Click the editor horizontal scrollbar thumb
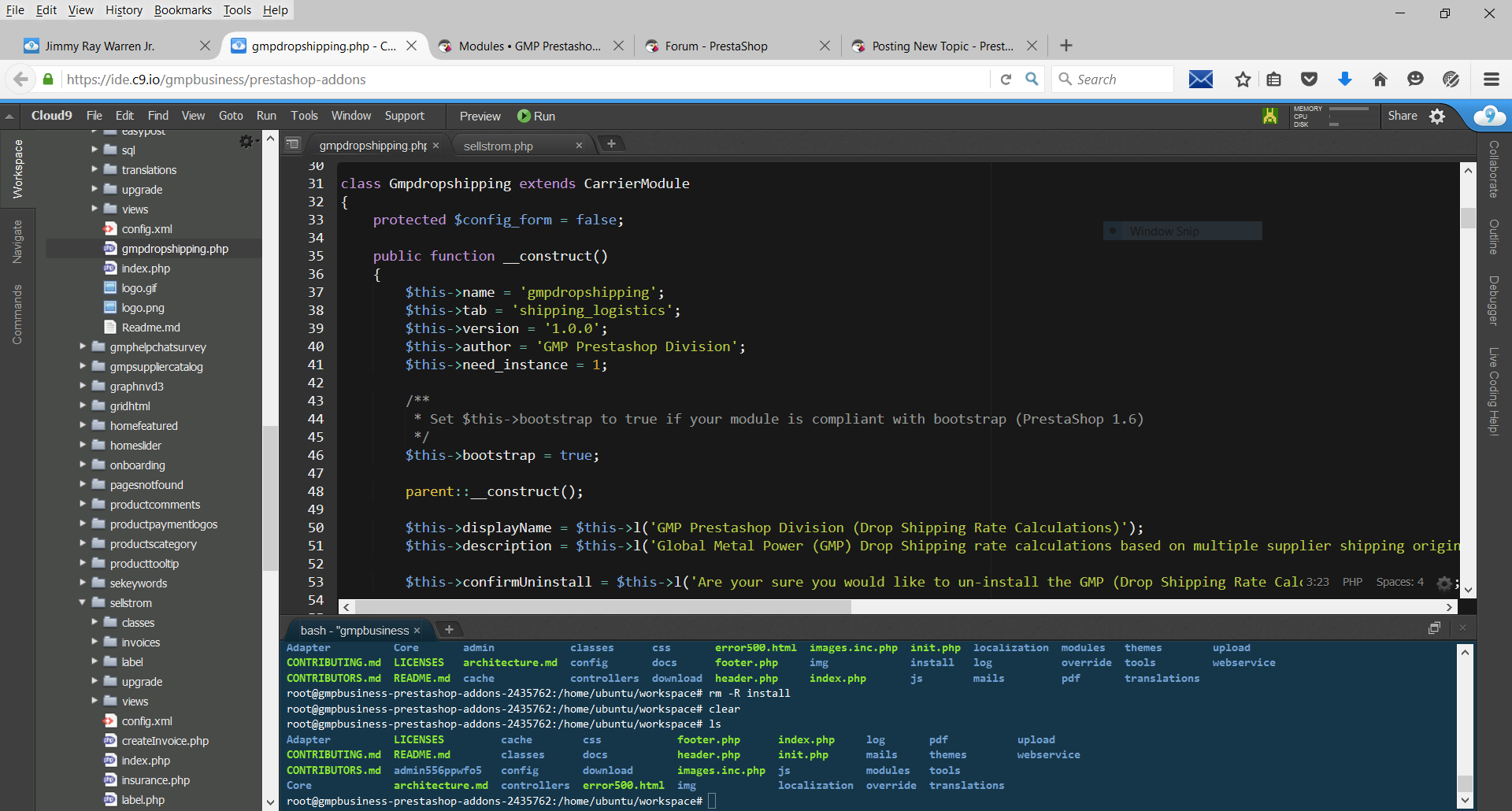The image size is (1512, 811). [x=602, y=607]
